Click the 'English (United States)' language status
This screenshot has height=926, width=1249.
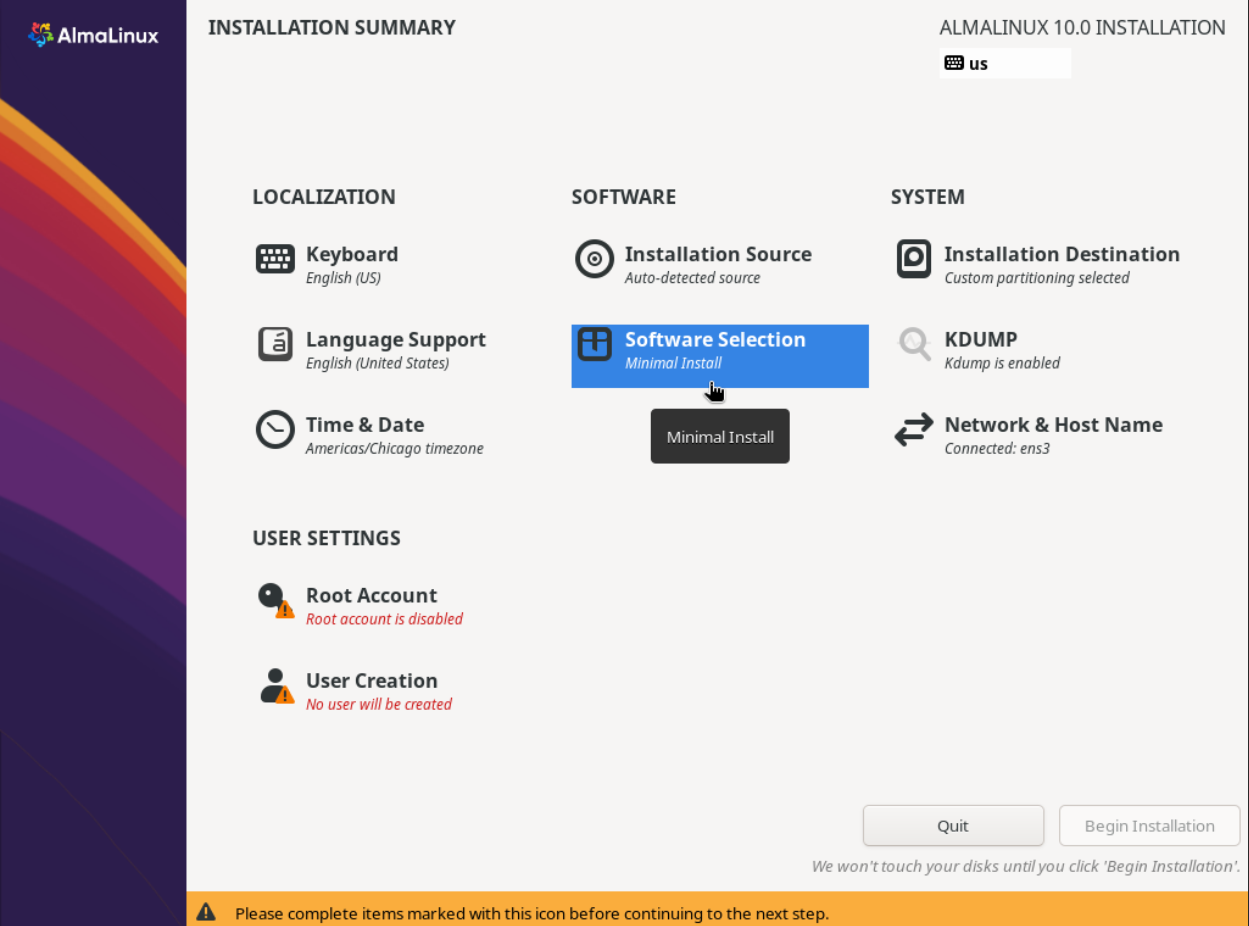[377, 363]
